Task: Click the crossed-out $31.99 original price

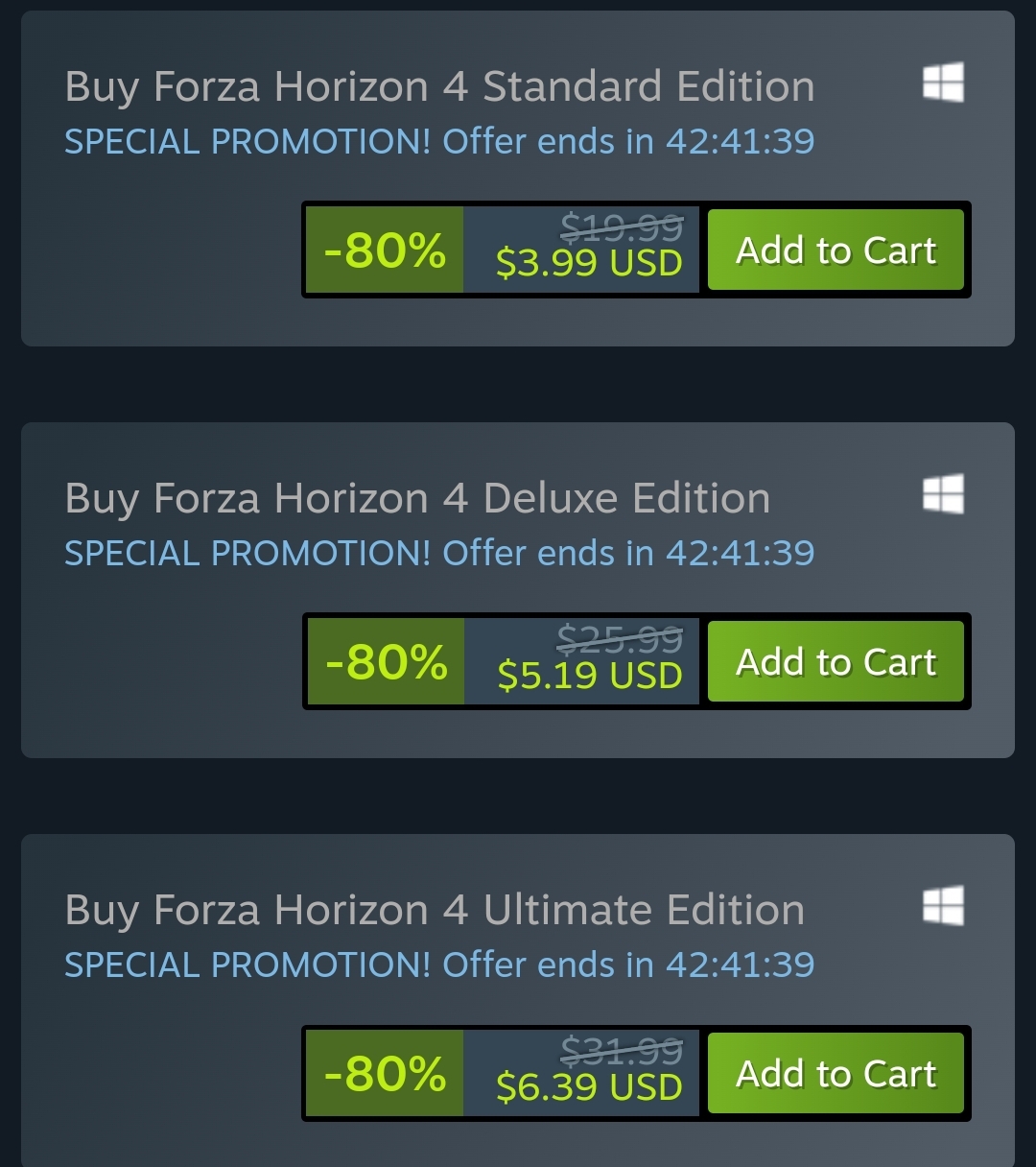Action: click(x=622, y=1052)
